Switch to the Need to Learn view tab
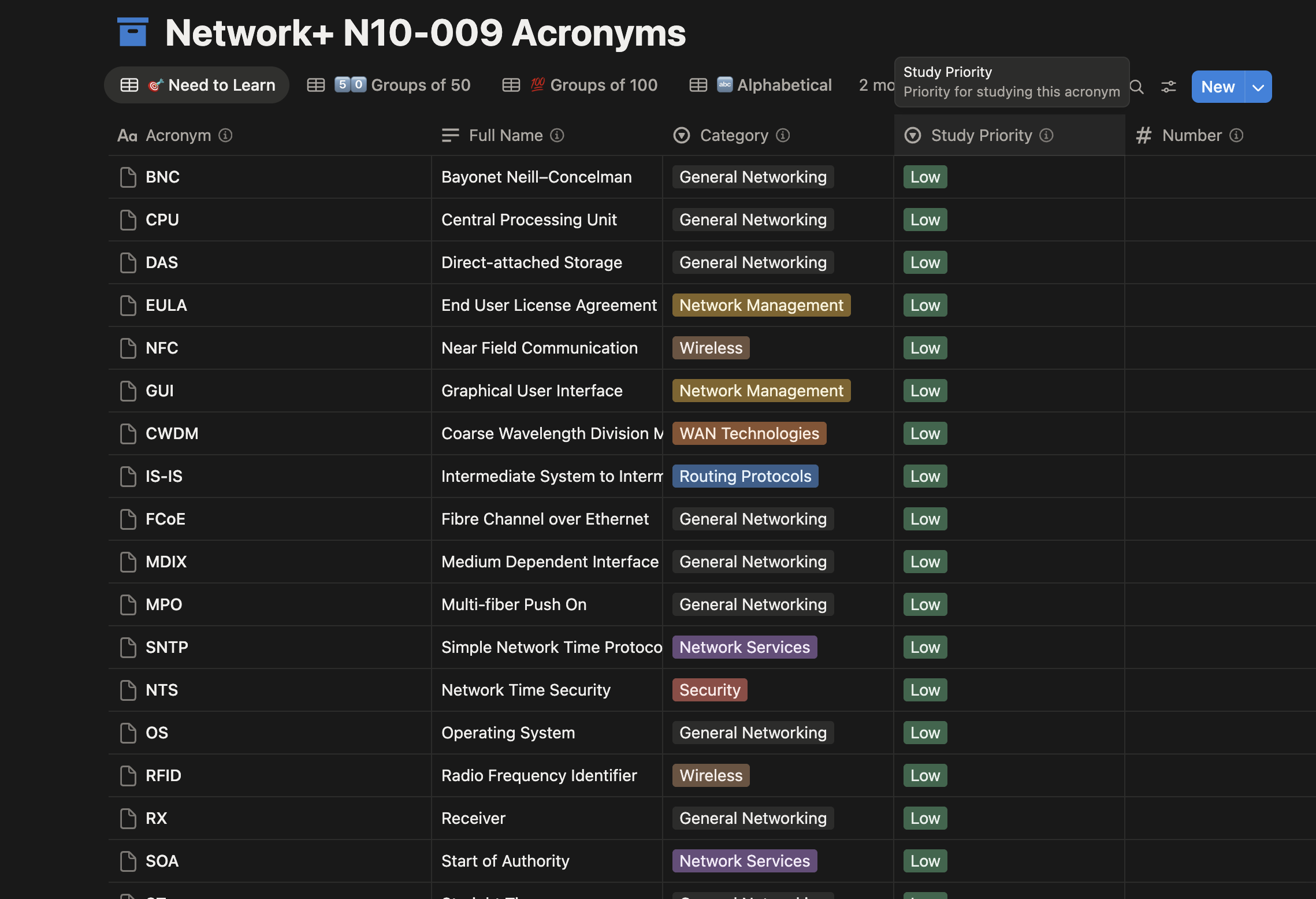This screenshot has width=1316, height=899. pyautogui.click(x=196, y=85)
